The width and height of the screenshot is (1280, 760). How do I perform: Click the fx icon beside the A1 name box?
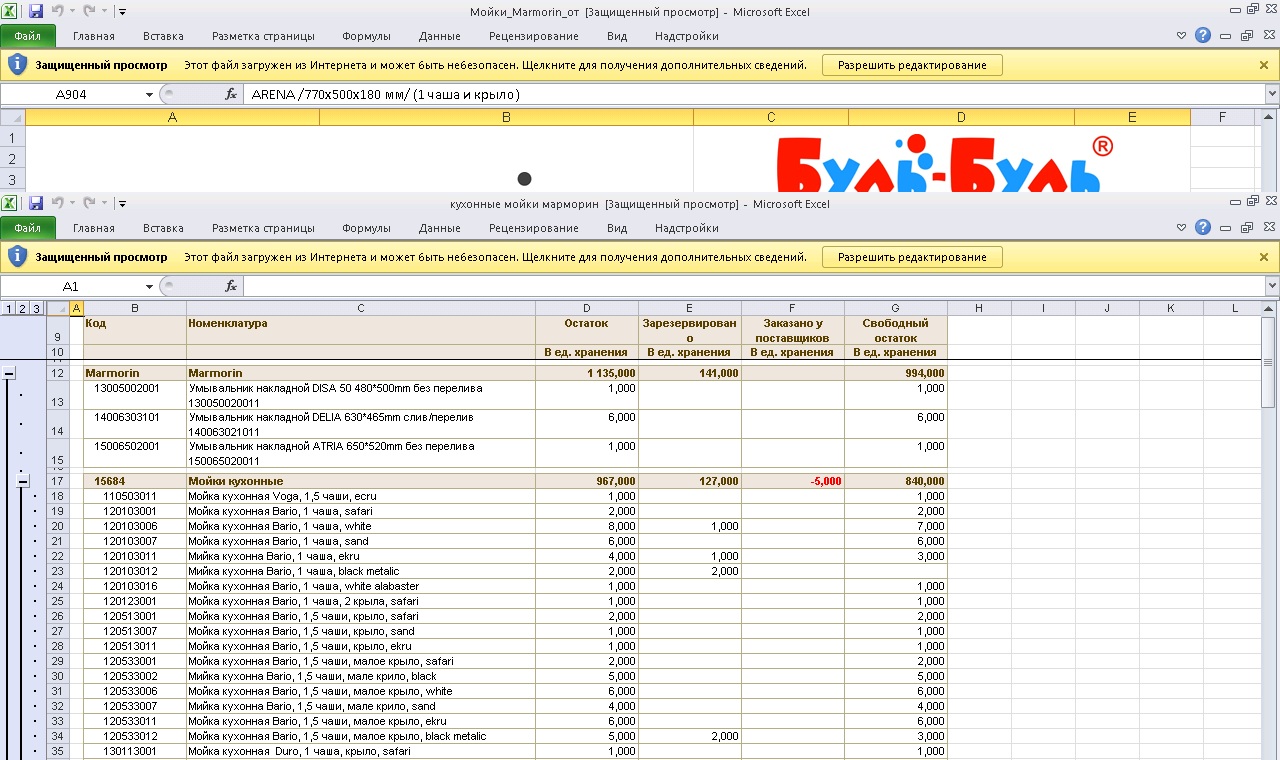[231, 286]
